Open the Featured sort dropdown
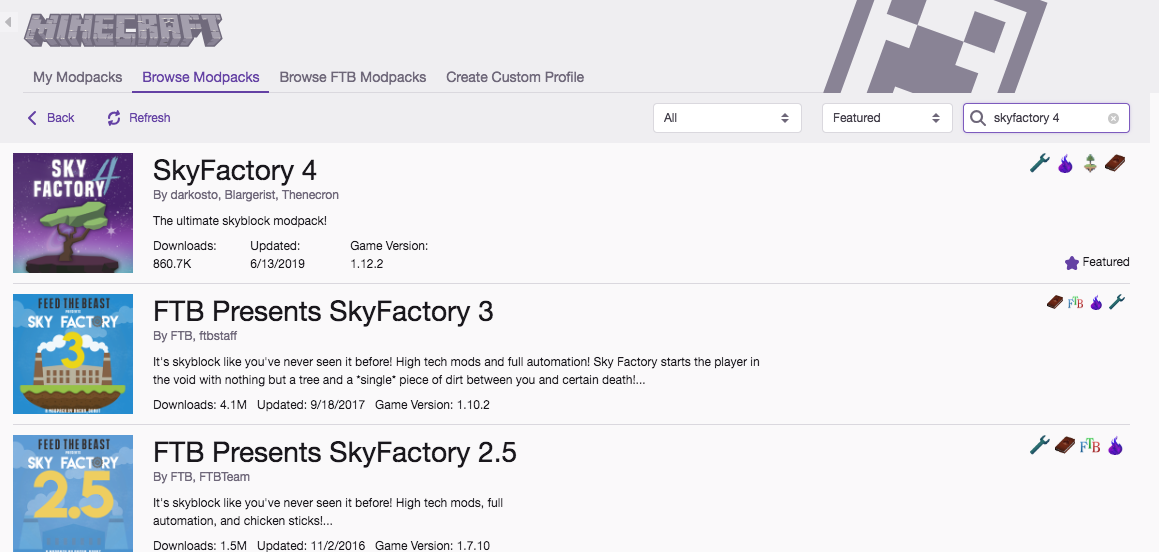The height and width of the screenshot is (552, 1159). [x=887, y=118]
